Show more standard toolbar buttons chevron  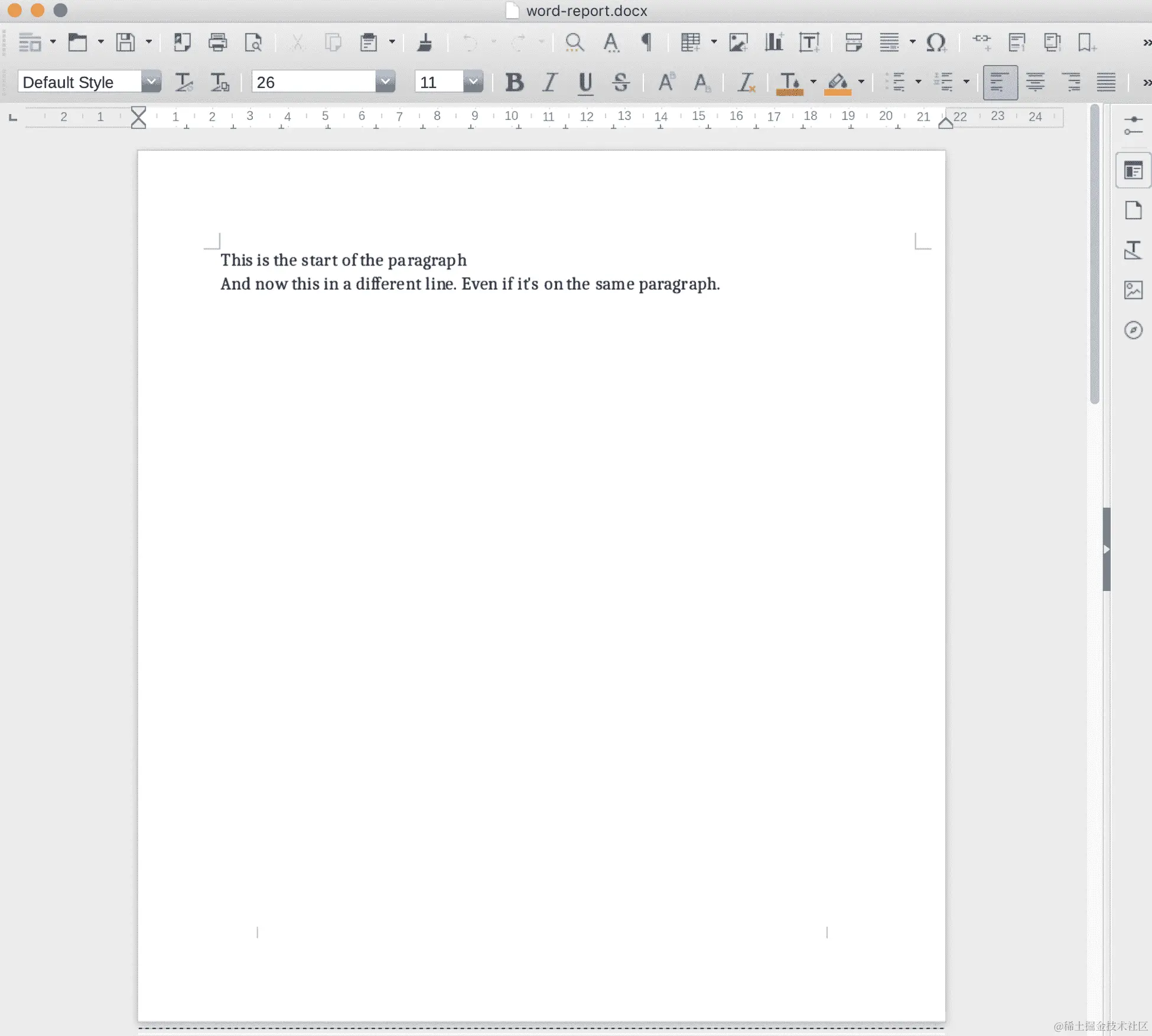point(1147,43)
